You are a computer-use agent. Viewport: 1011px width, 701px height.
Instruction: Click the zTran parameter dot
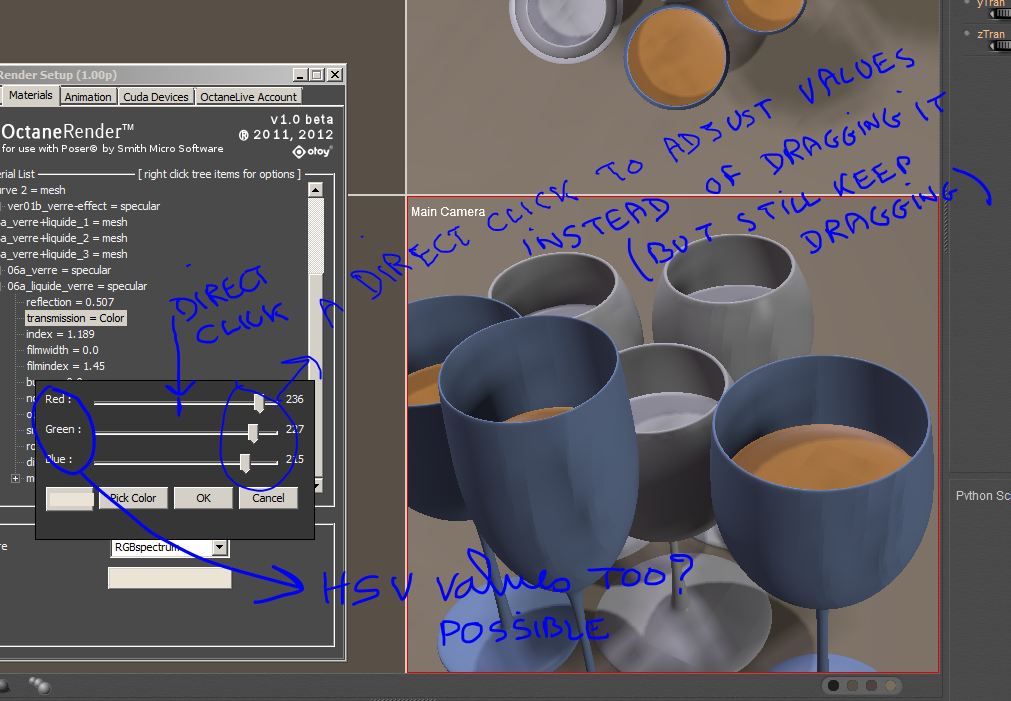coord(967,33)
